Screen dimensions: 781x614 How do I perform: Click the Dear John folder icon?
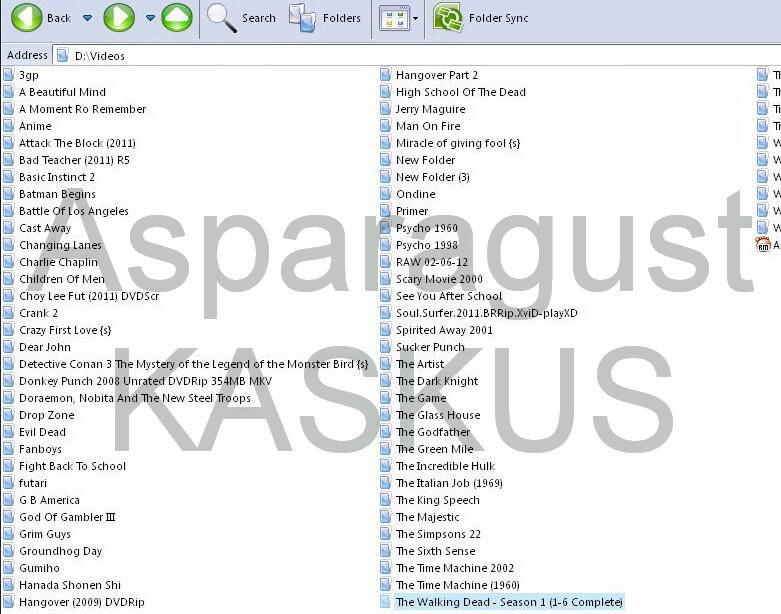tap(8, 347)
